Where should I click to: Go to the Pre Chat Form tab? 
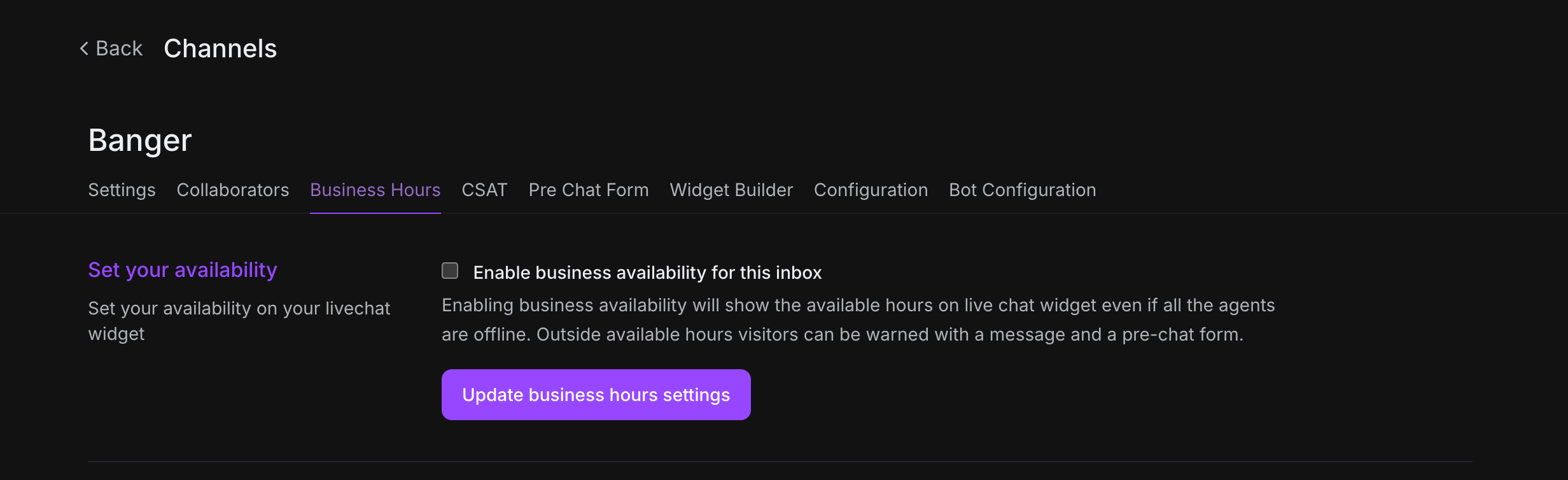point(589,190)
